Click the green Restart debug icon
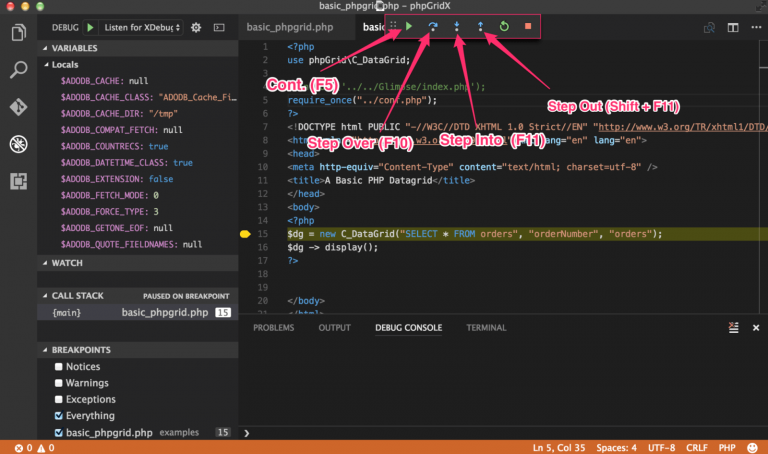This screenshot has width=768, height=454. coord(504,27)
